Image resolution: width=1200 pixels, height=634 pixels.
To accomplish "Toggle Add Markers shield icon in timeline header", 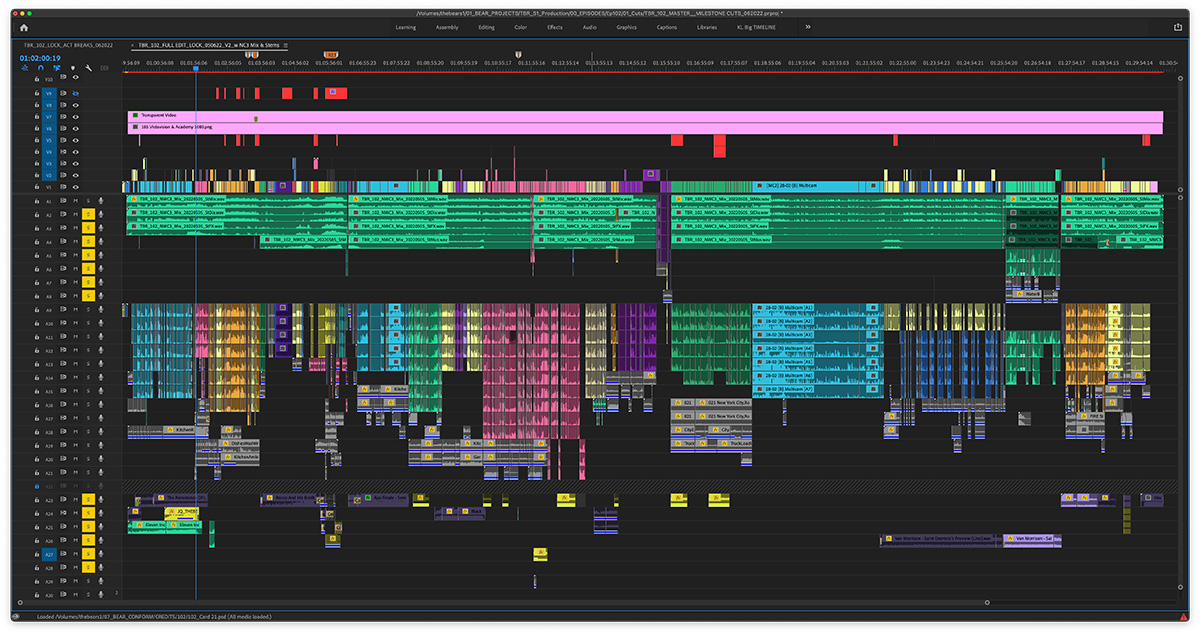I will click(73, 68).
